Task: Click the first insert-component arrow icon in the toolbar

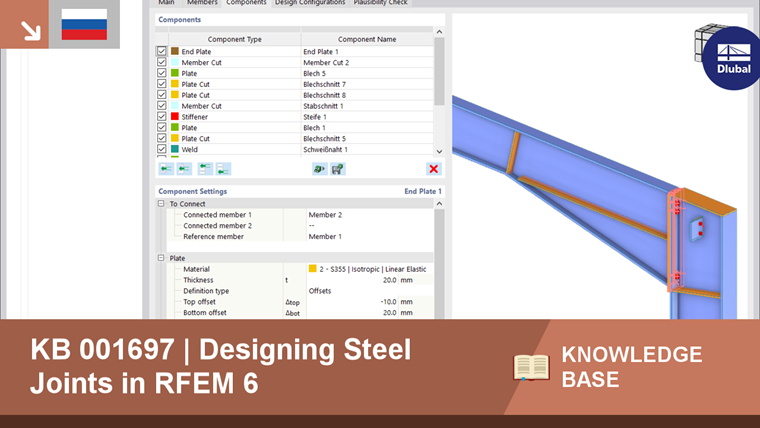Action: coord(166,169)
